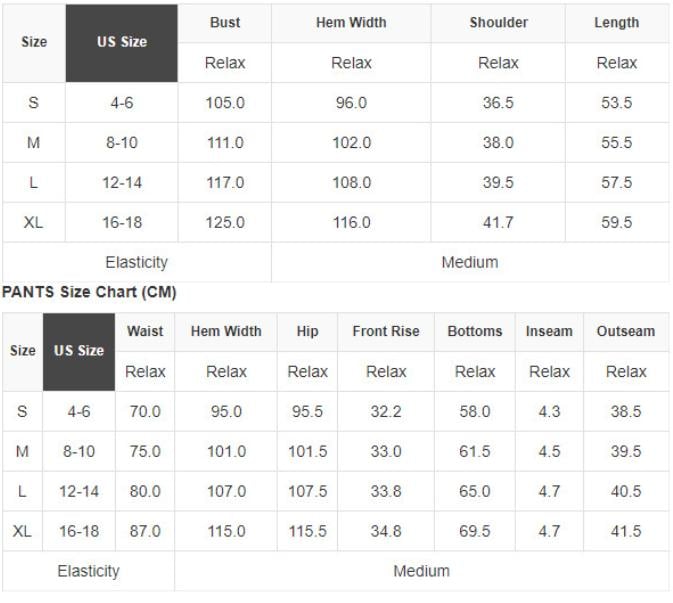Select the 41.7 shoulder value for XL
This screenshot has height=603, width=673.
point(498,222)
